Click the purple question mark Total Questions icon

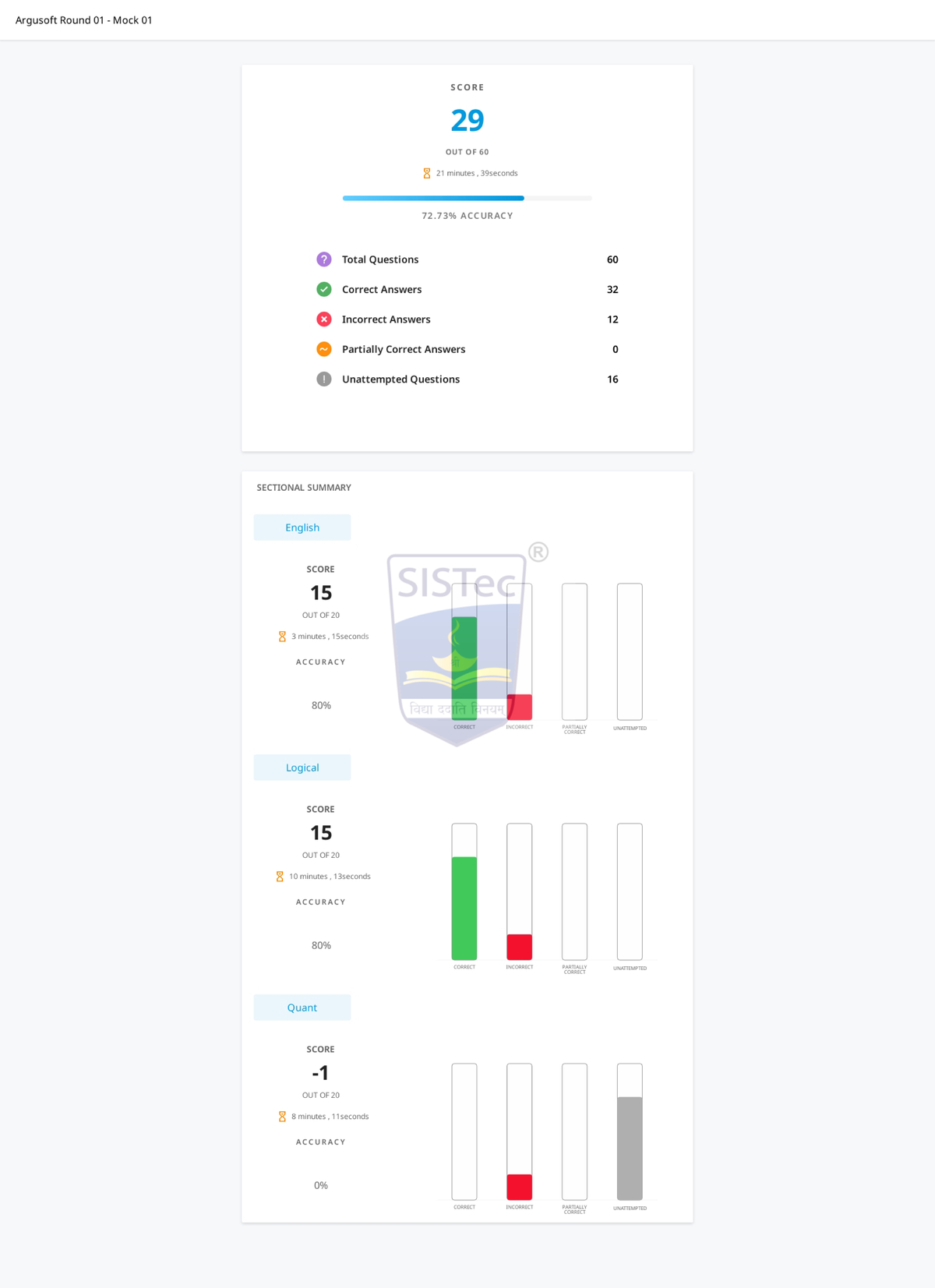(324, 259)
